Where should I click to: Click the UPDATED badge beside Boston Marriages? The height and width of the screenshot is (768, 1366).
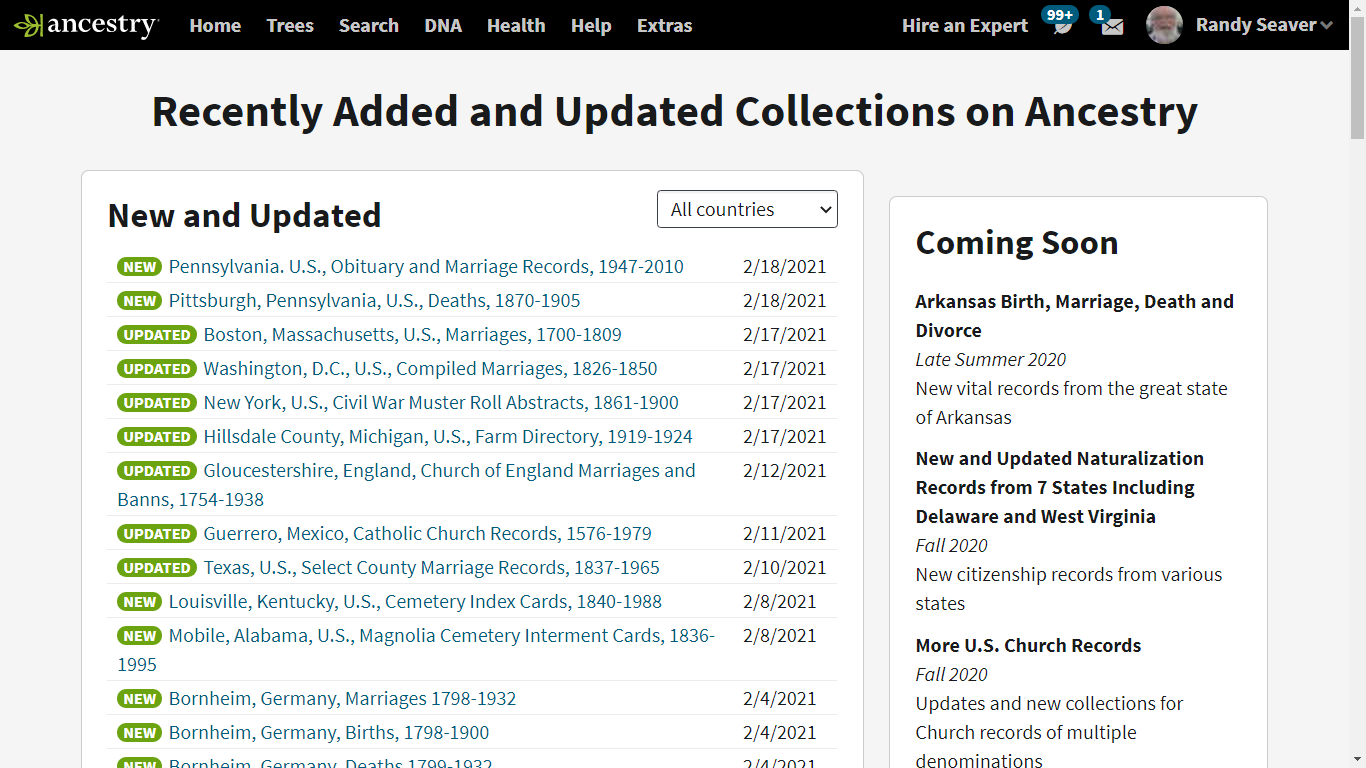(156, 334)
